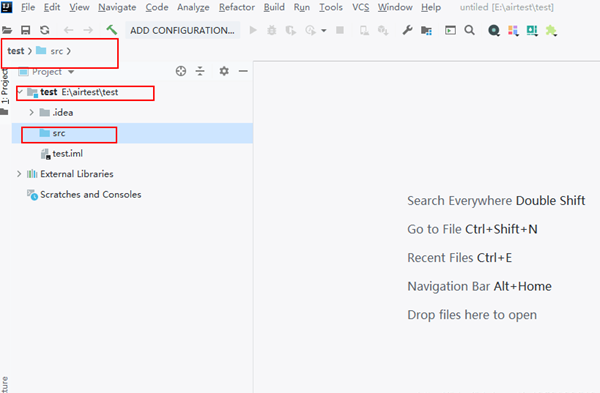This screenshot has width=600, height=393.
Task: Expand External Libraries node
Action: coord(19,174)
